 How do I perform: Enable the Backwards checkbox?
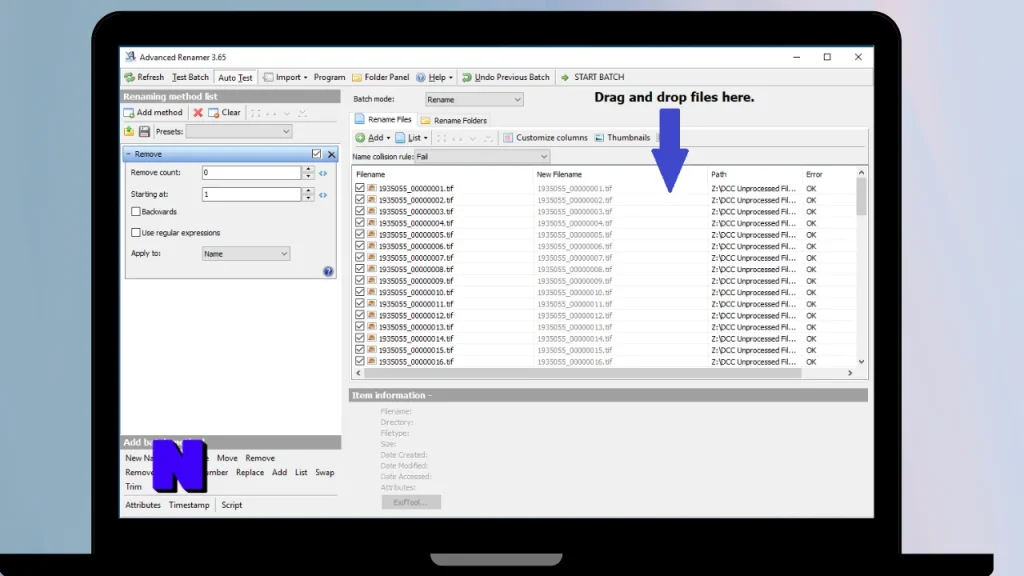coord(136,212)
